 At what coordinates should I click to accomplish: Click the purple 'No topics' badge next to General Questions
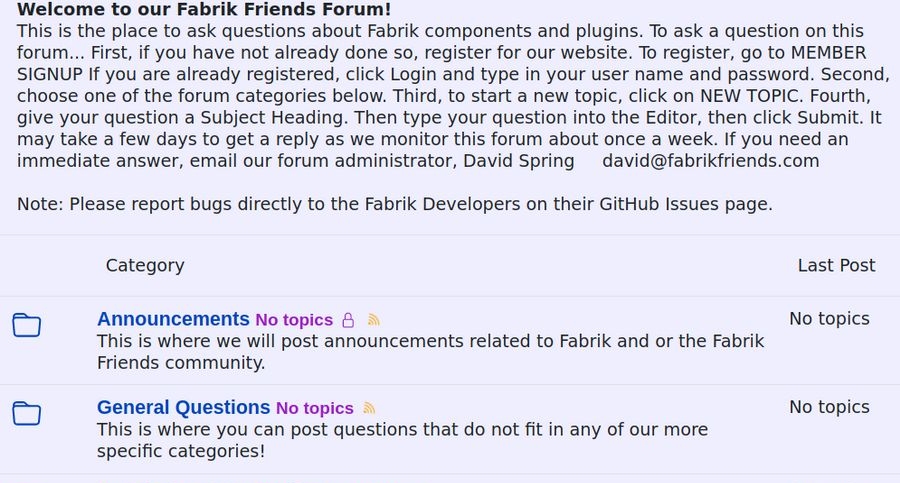click(x=315, y=408)
